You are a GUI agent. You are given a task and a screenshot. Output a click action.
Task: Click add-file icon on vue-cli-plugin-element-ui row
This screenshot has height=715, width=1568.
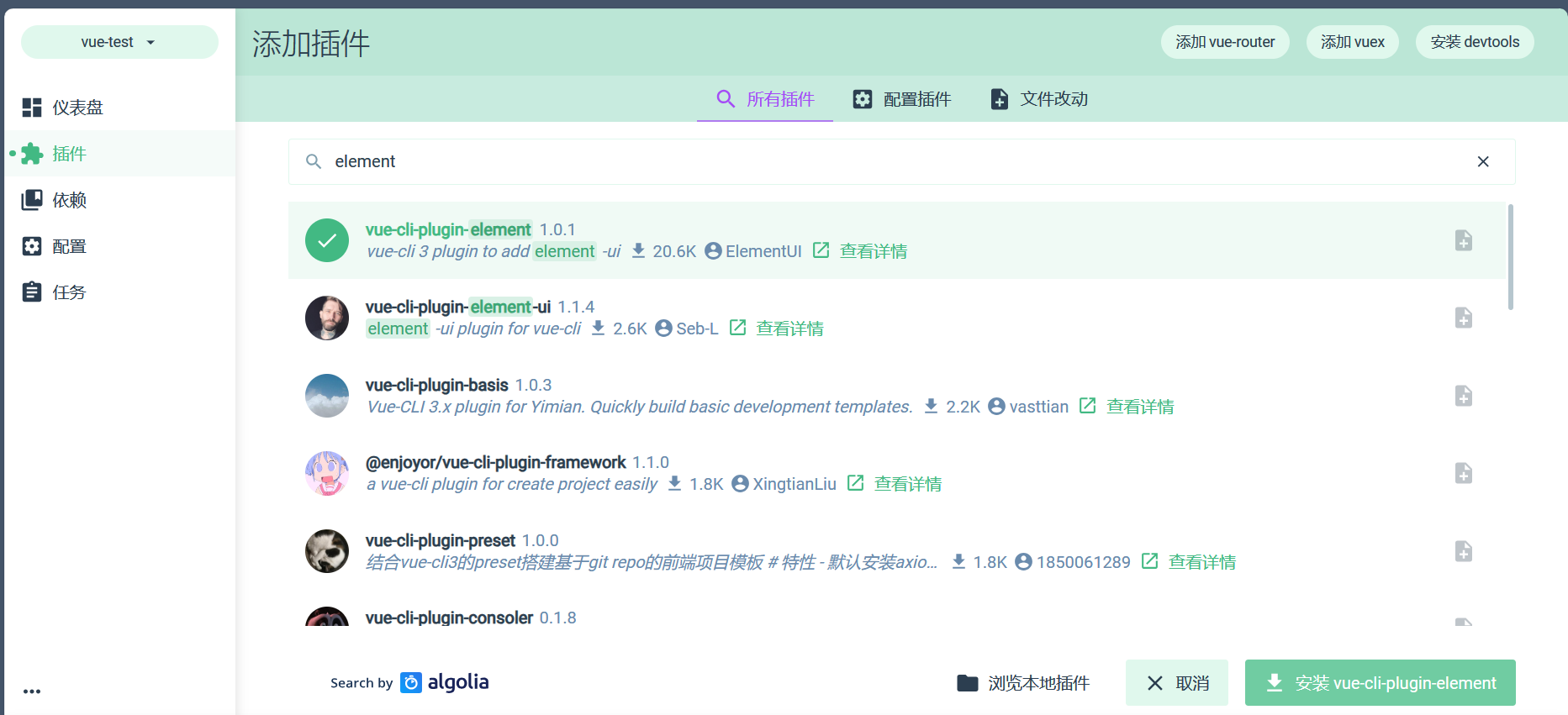point(1464,318)
